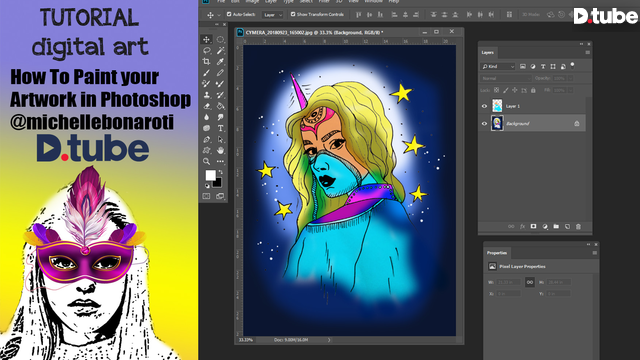Open the Layers panel menu
The width and height of the screenshot is (640, 360).
[587, 53]
